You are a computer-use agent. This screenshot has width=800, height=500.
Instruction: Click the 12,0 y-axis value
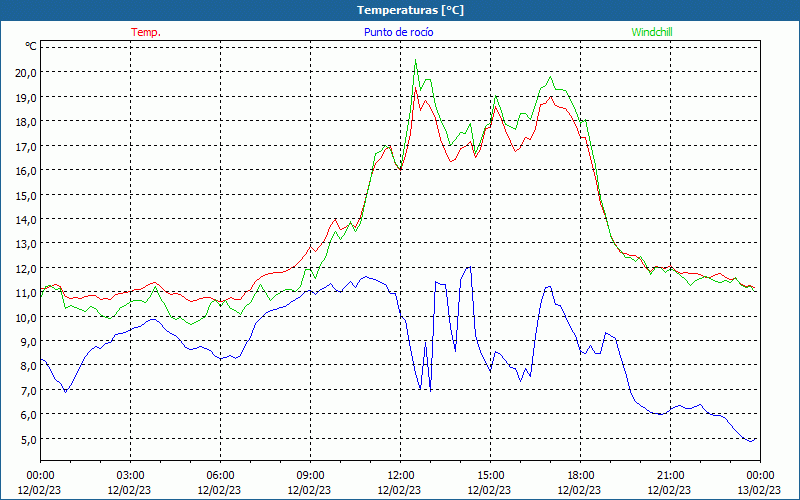[26, 268]
